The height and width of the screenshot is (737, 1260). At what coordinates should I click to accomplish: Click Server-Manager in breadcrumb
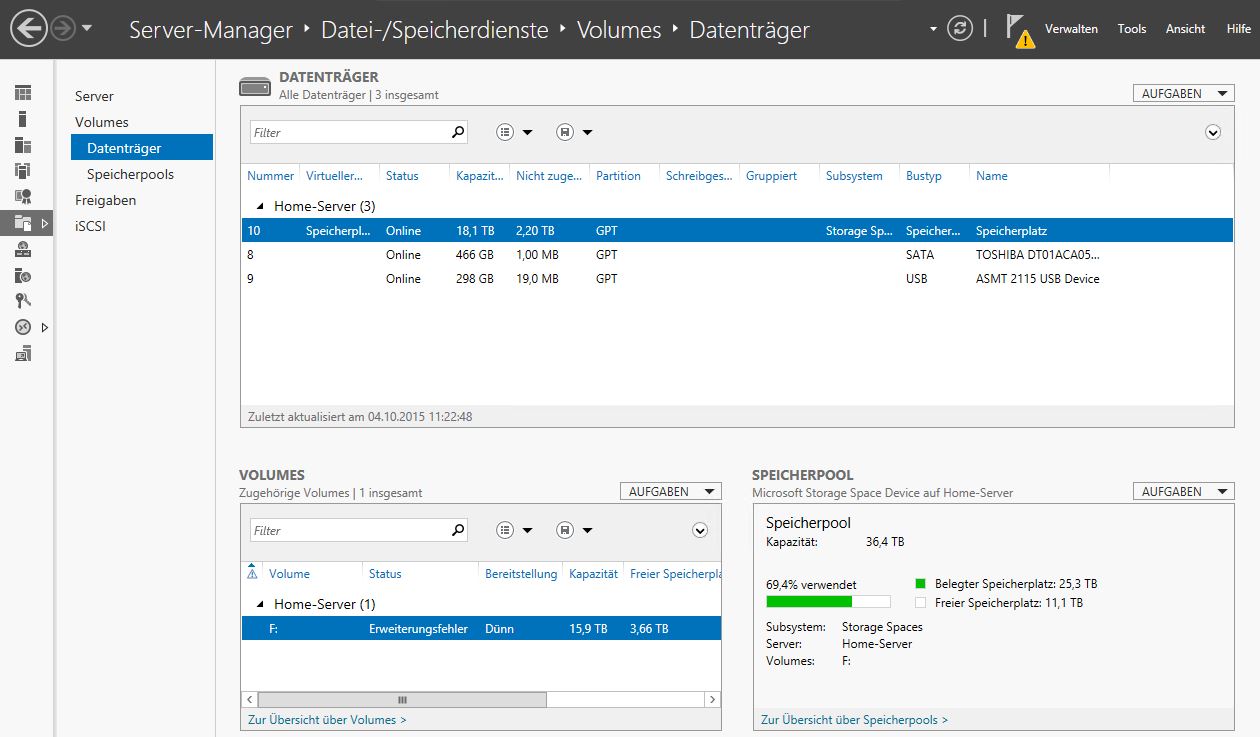click(x=211, y=30)
